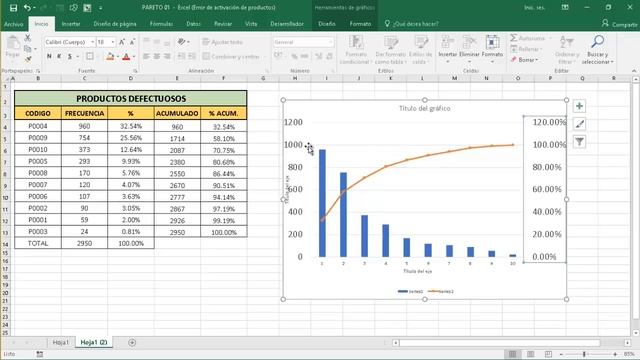Click the Copy icon in Portapapeles
This screenshot has height=360, width=640.
point(27,49)
